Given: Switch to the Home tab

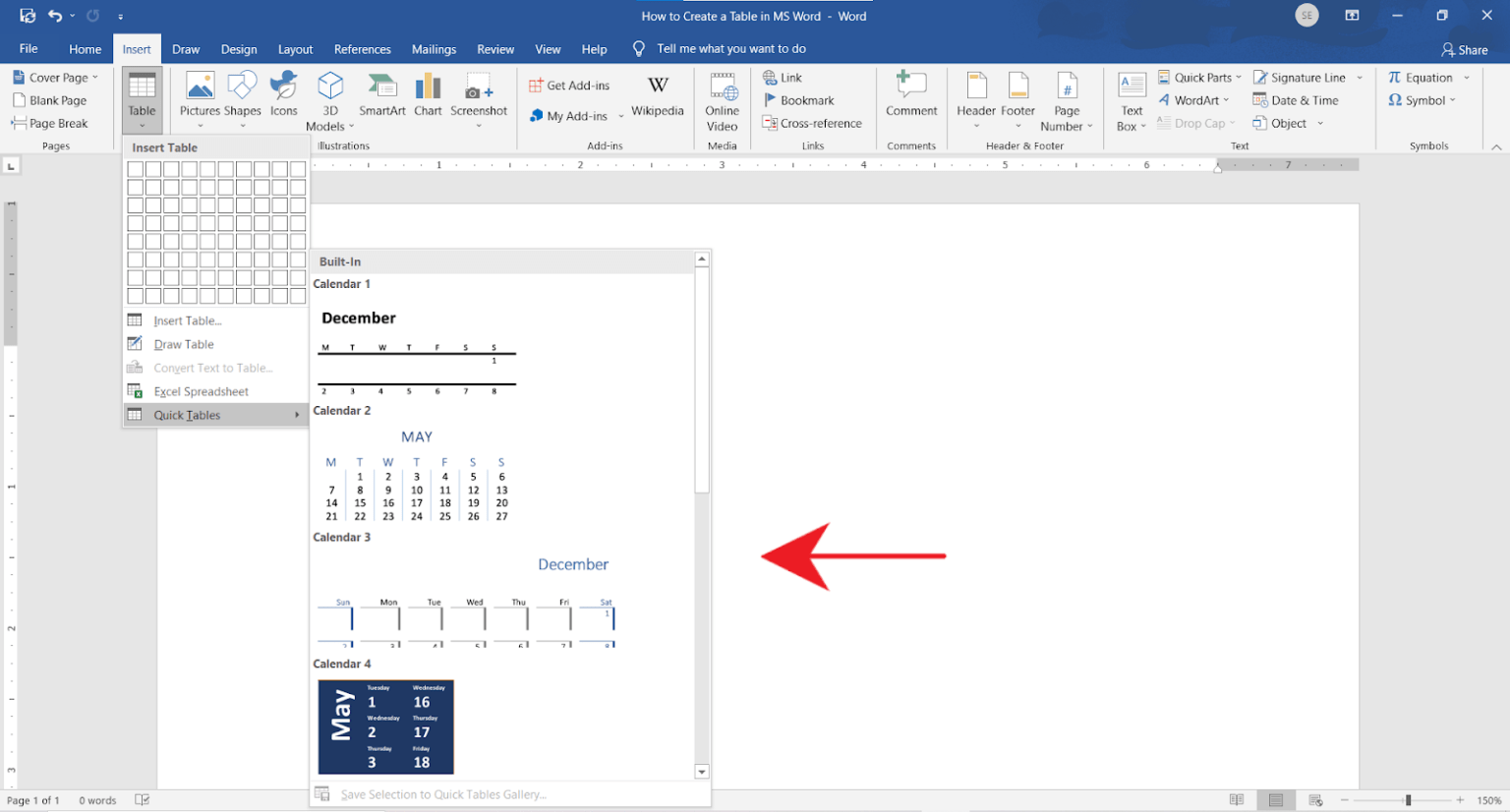Looking at the screenshot, I should tap(86, 49).
